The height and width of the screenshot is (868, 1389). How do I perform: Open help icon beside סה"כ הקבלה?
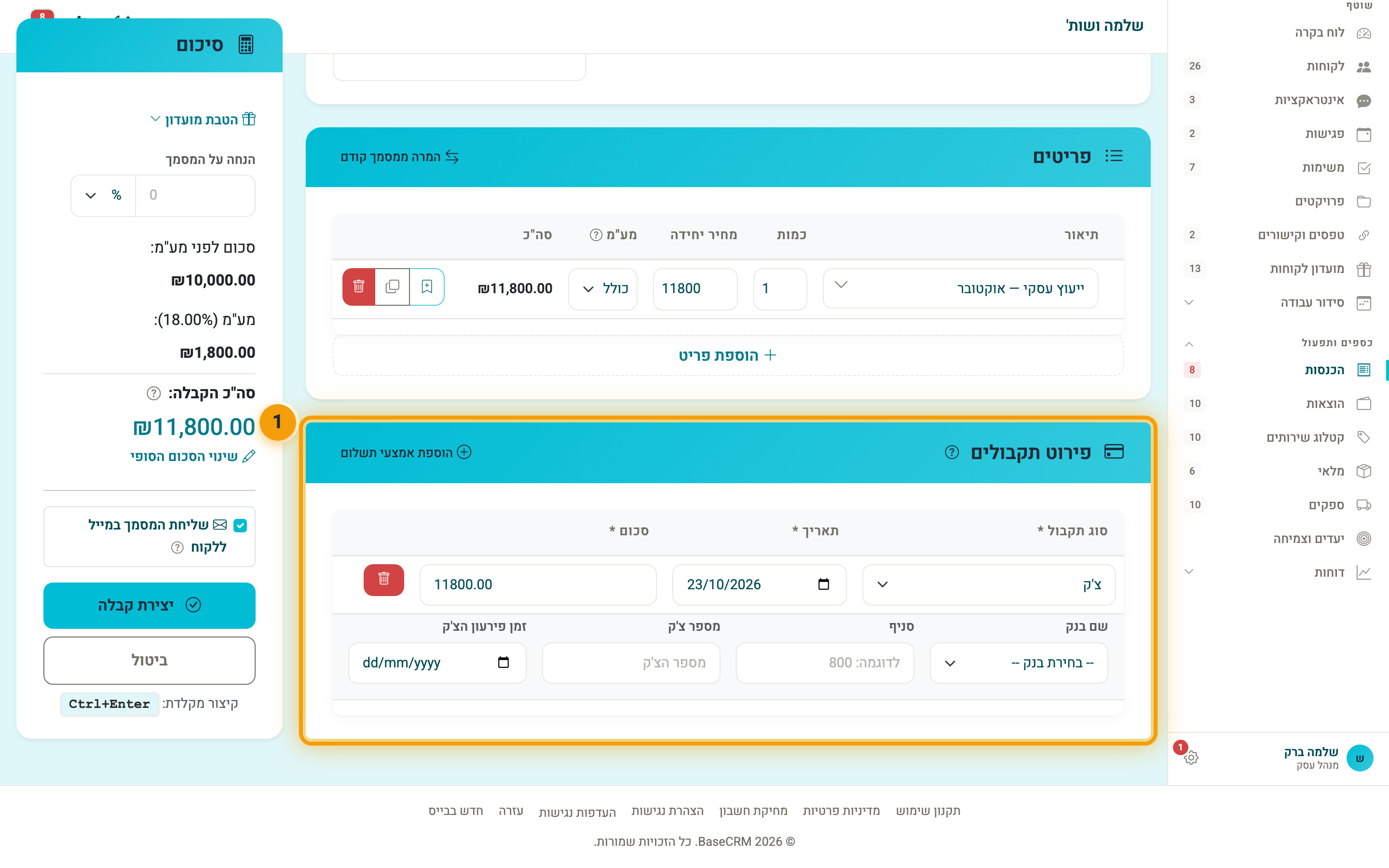point(153,393)
